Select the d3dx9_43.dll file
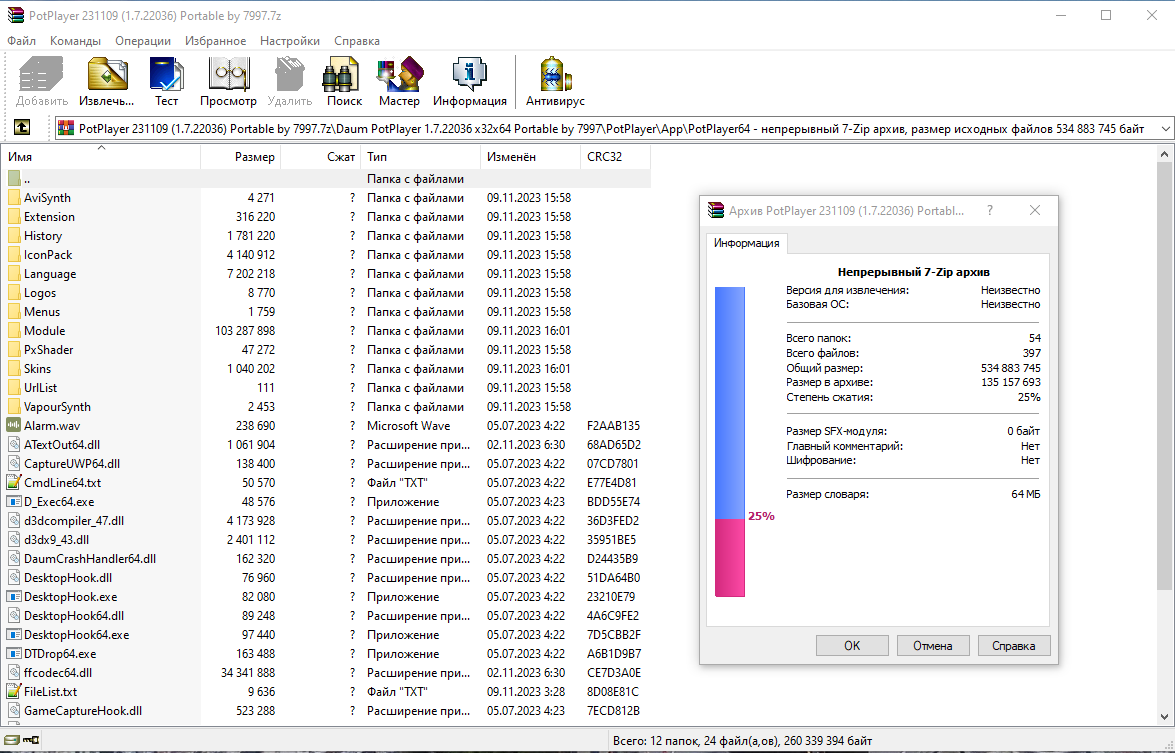 coord(326,540)
